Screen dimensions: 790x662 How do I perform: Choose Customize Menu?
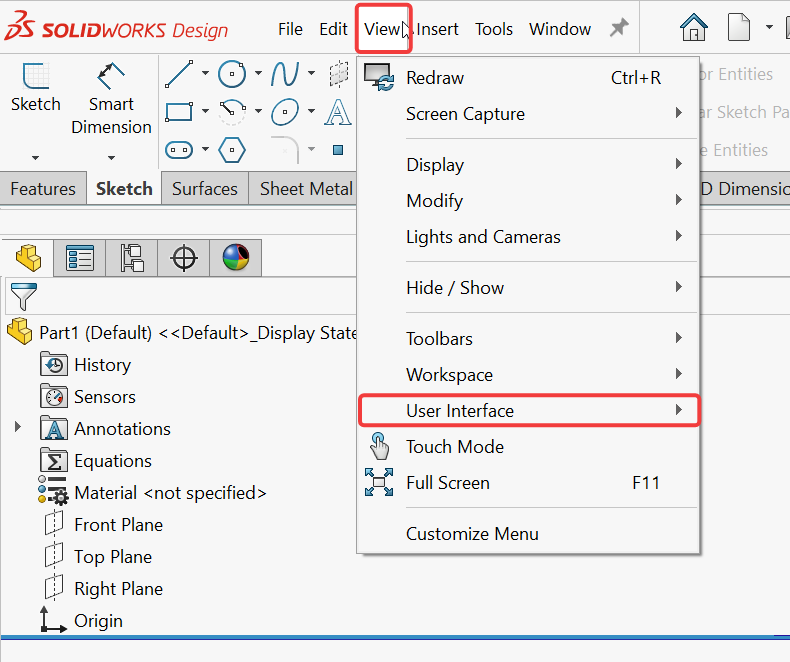[528, 534]
